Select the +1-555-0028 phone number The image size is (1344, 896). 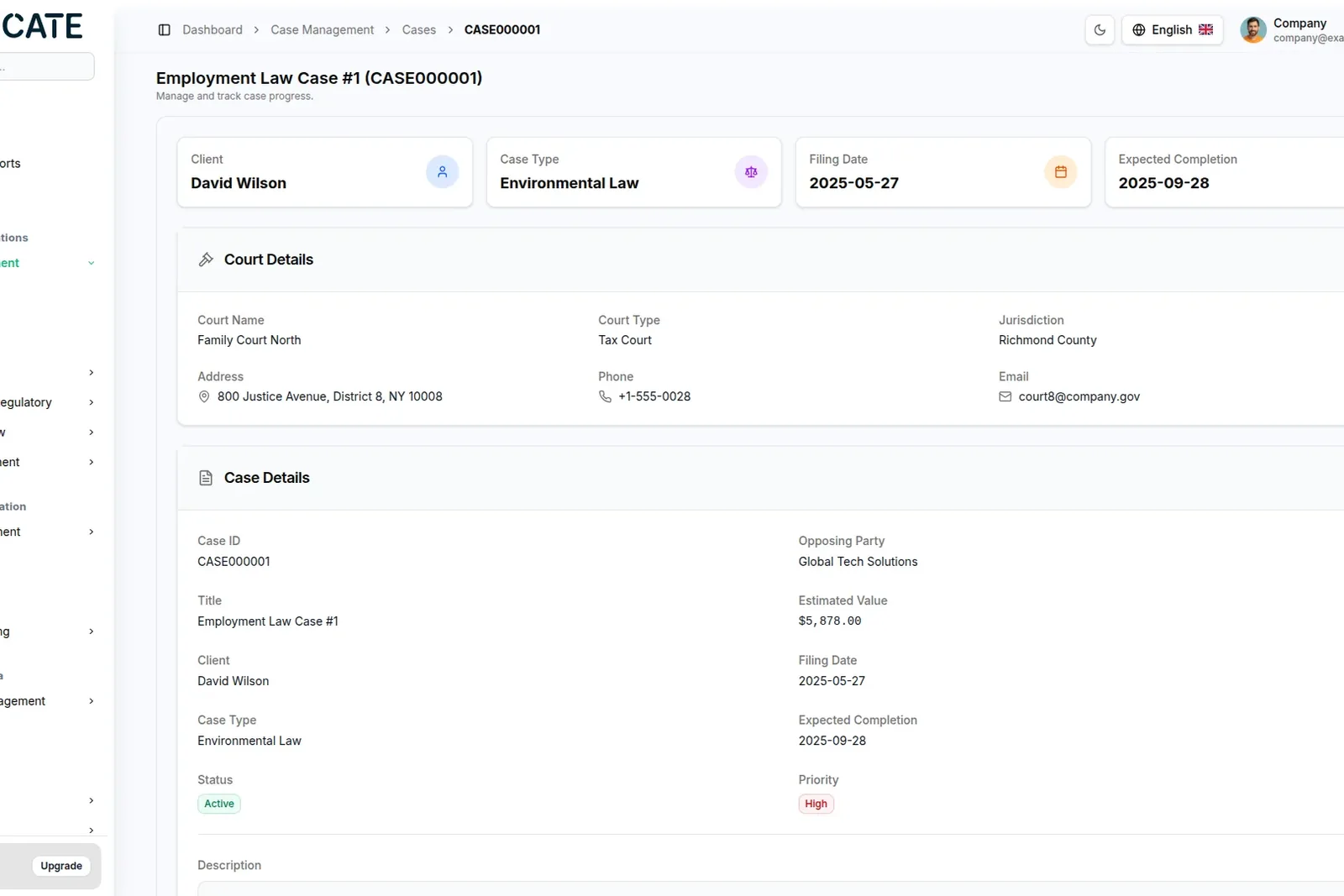click(x=654, y=396)
